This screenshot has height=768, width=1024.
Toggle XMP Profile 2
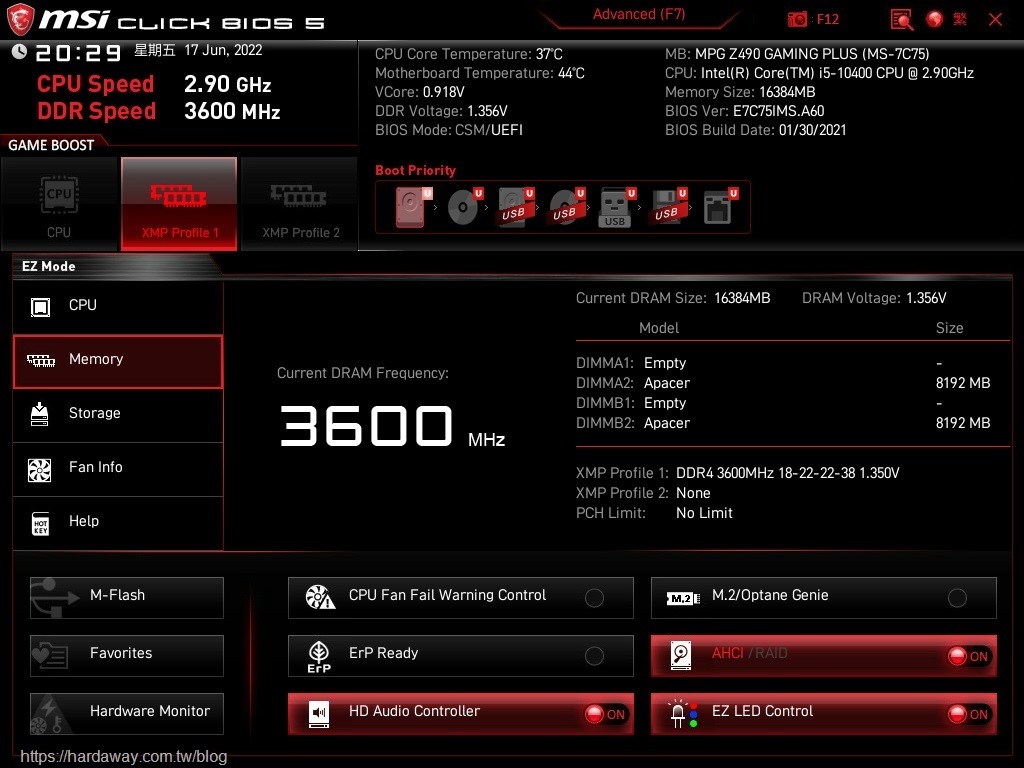[300, 204]
